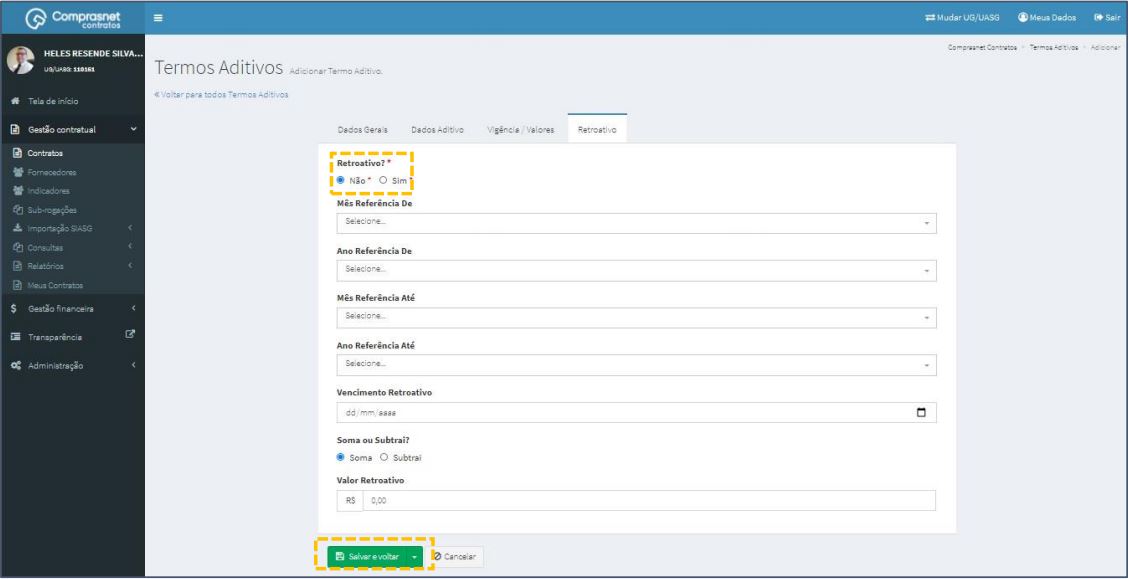
Task: Switch to Dados Gerais tab
Action: pyautogui.click(x=363, y=129)
